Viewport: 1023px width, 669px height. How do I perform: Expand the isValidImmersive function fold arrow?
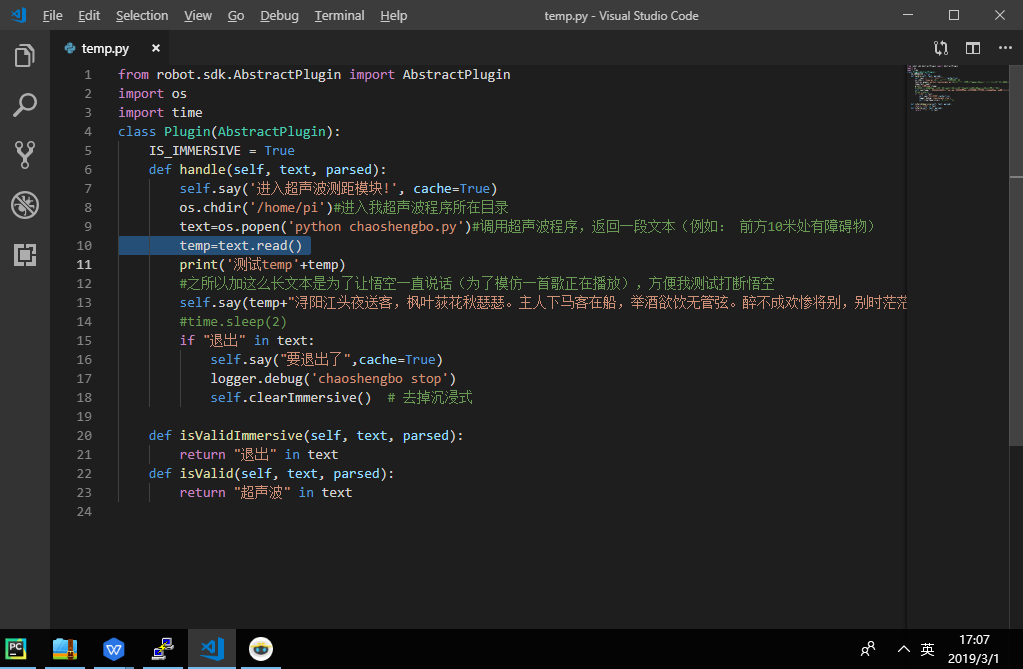click(110, 435)
